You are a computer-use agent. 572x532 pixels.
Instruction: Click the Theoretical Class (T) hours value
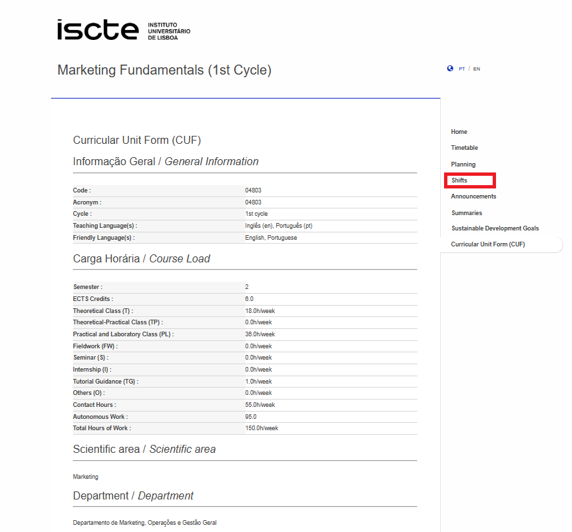pyautogui.click(x=260, y=311)
